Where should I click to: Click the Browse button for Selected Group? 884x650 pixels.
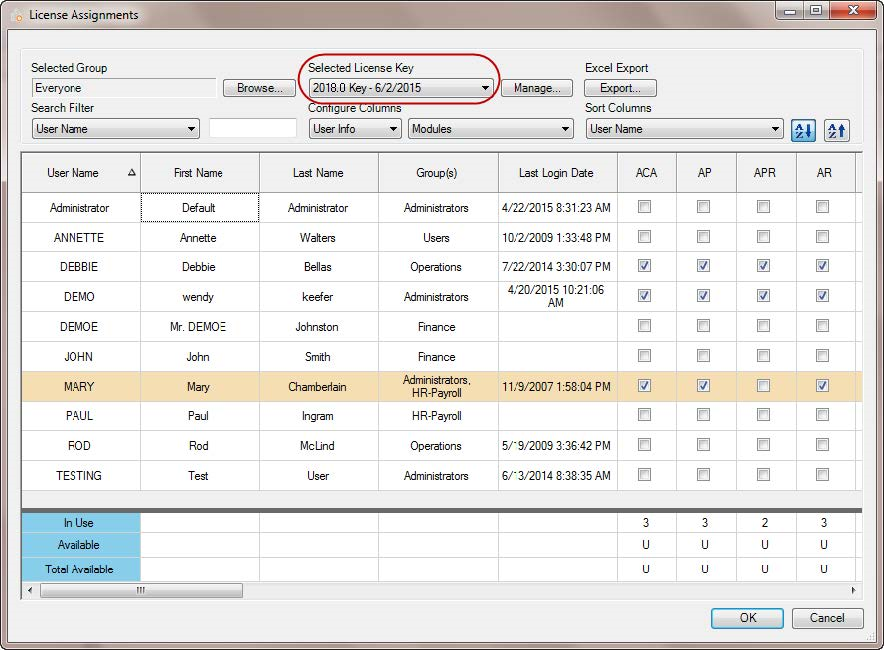[258, 87]
